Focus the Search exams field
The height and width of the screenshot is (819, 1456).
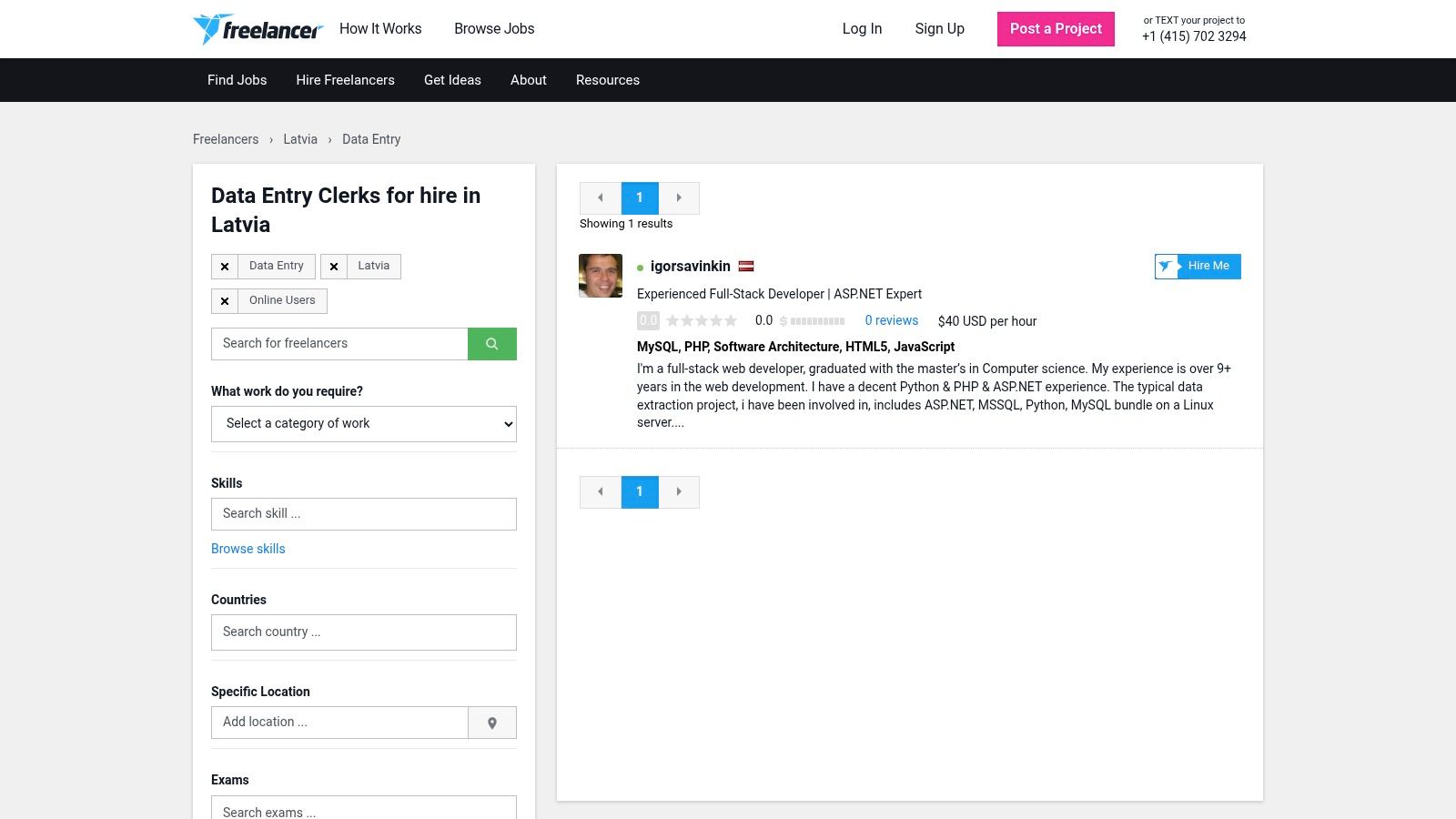(x=364, y=808)
